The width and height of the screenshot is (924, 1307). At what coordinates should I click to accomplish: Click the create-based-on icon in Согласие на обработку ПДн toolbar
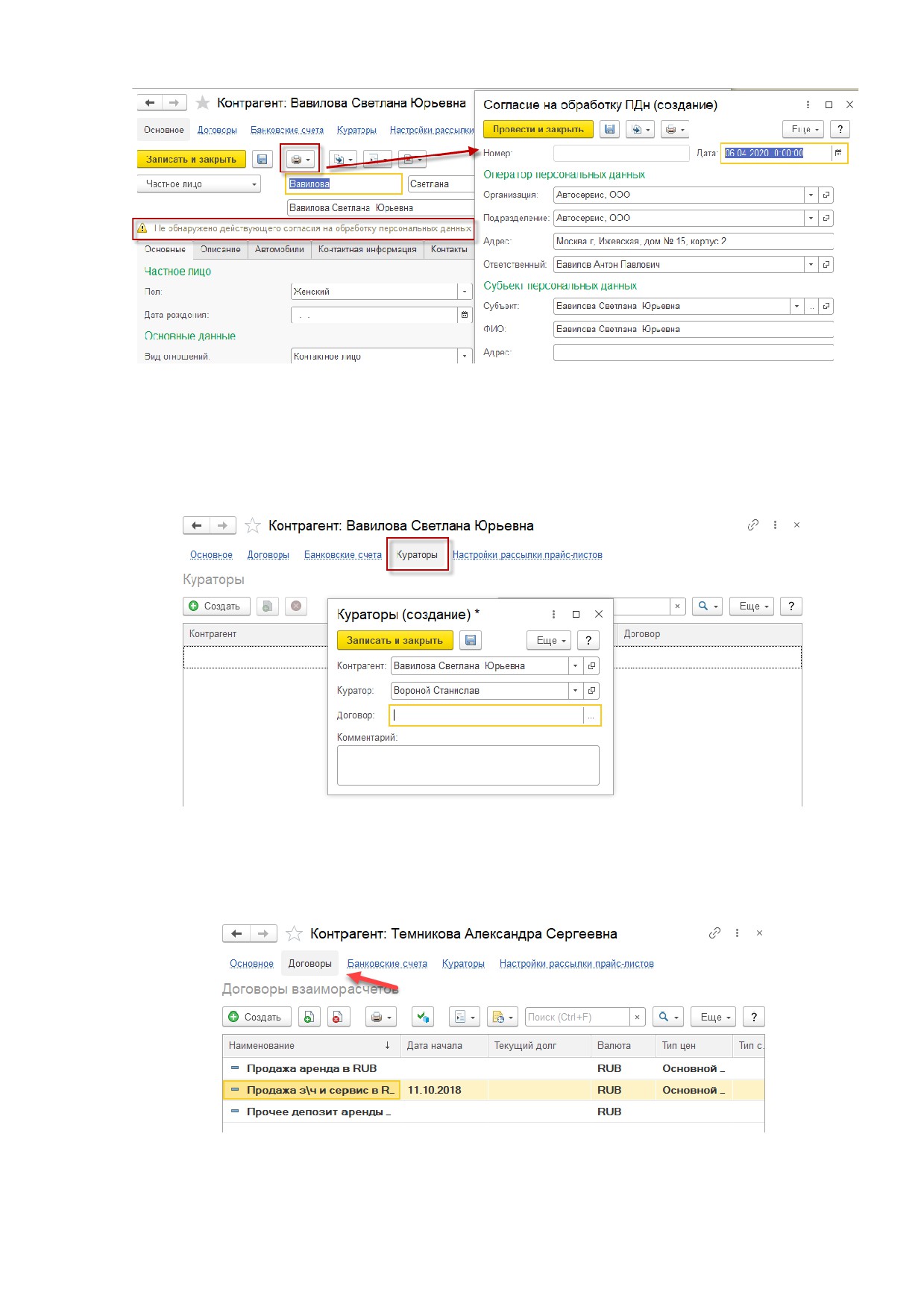[x=640, y=129]
